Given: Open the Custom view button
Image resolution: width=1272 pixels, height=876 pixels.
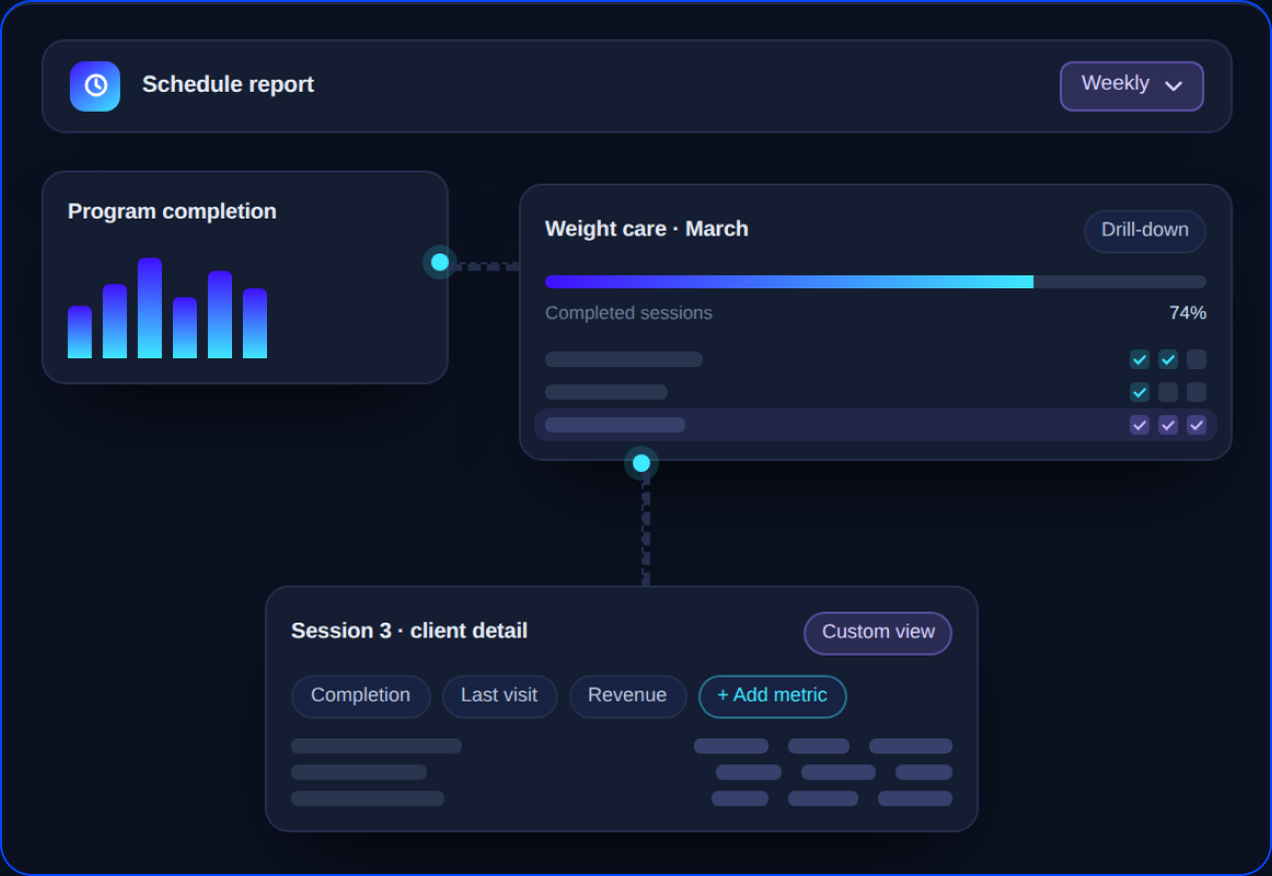Looking at the screenshot, I should [878, 633].
